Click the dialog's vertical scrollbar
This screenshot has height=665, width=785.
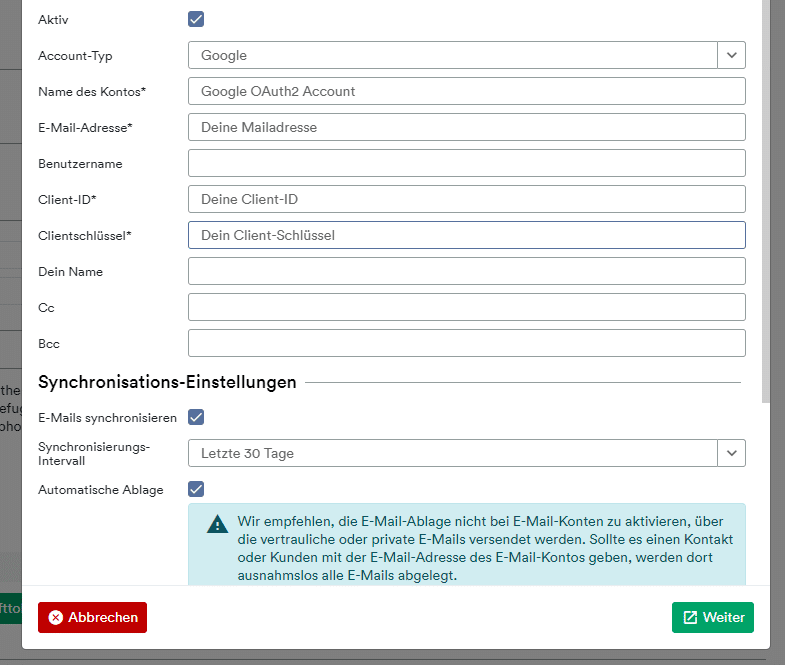point(765,200)
